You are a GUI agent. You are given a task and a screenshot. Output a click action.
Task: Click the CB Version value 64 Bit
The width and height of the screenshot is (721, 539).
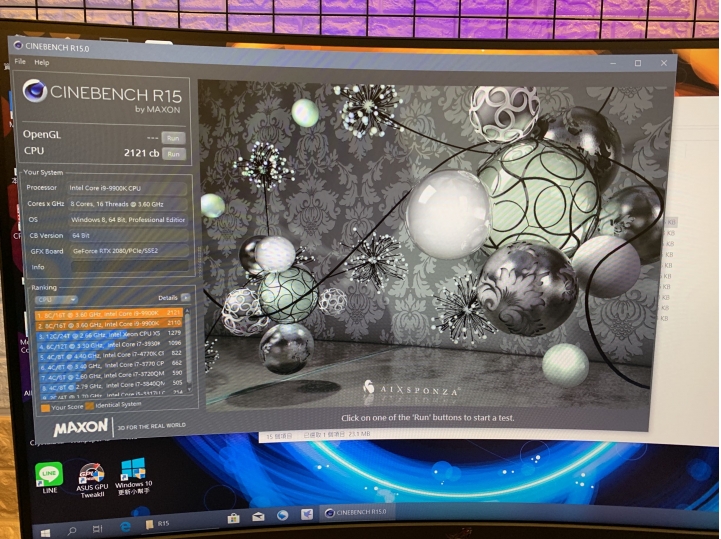(129, 235)
